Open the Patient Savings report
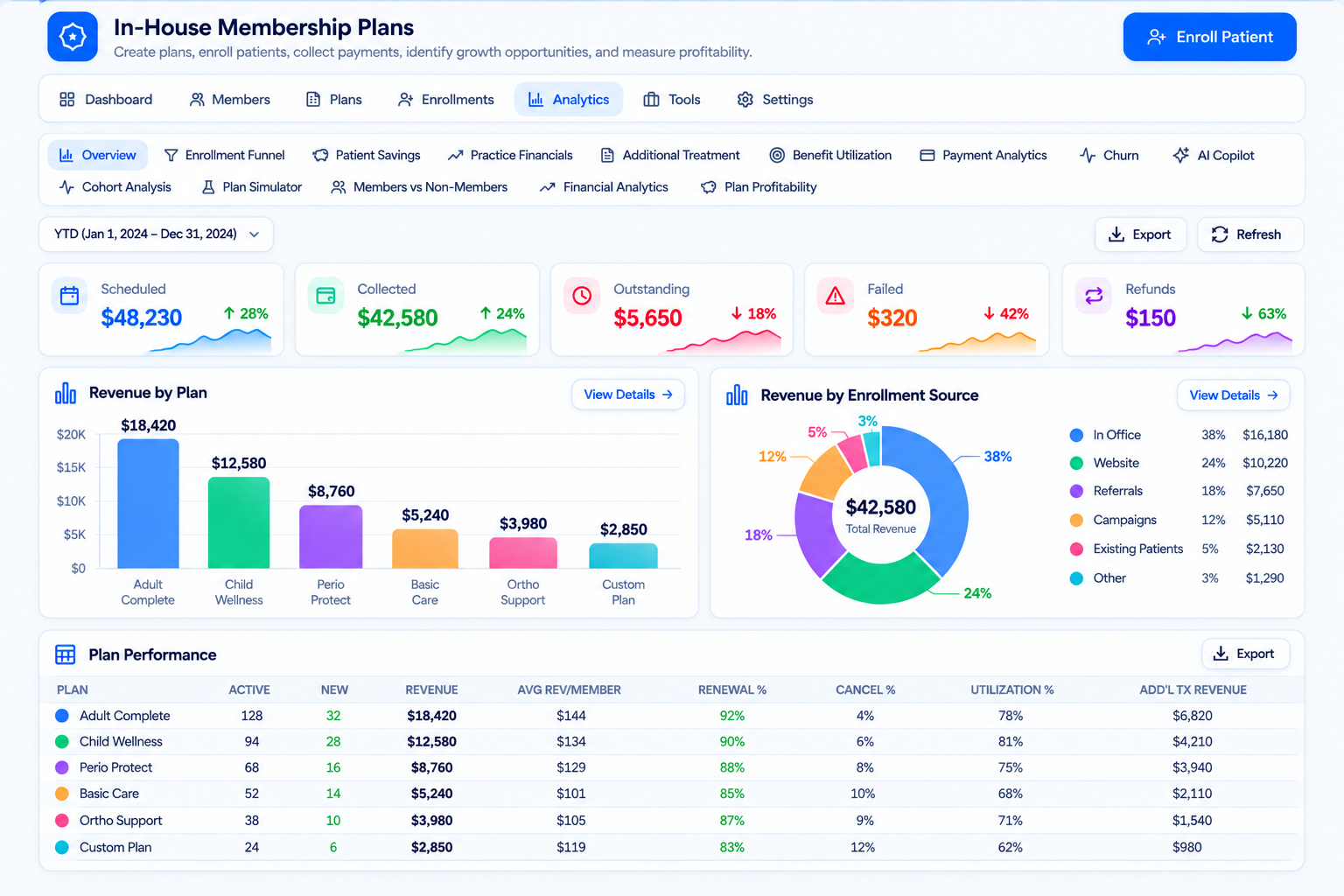The height and width of the screenshot is (896, 1344). (x=367, y=155)
